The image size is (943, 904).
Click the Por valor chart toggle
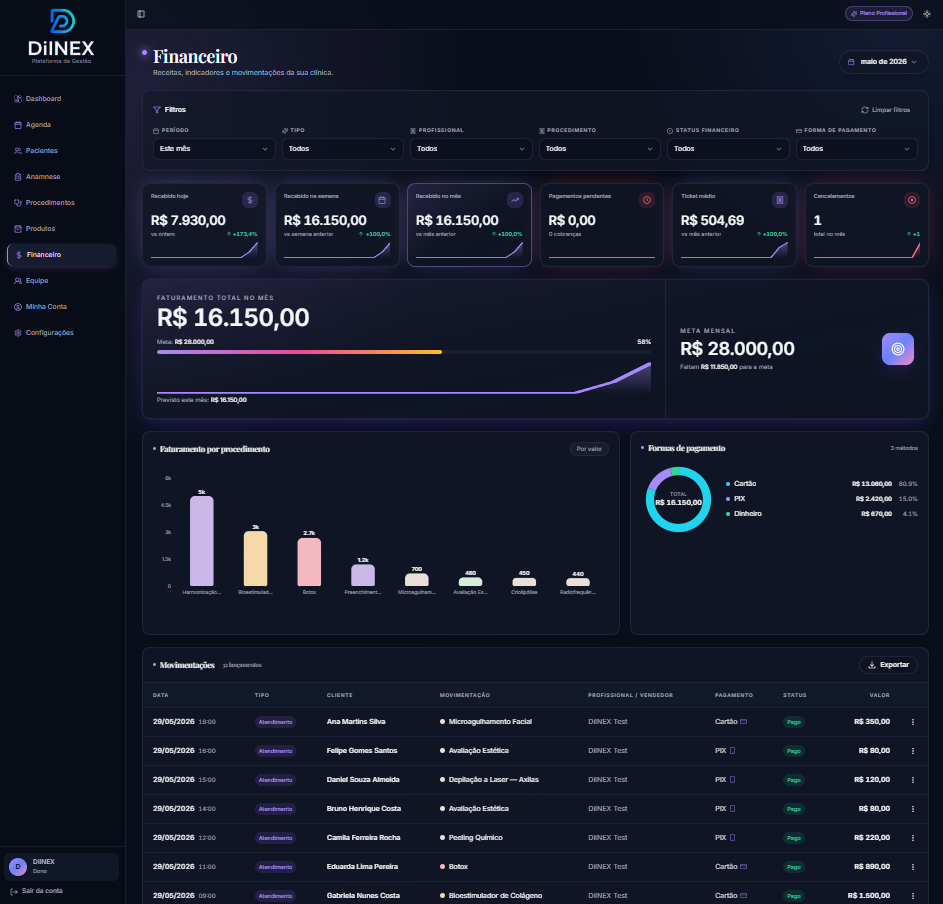tap(589, 449)
